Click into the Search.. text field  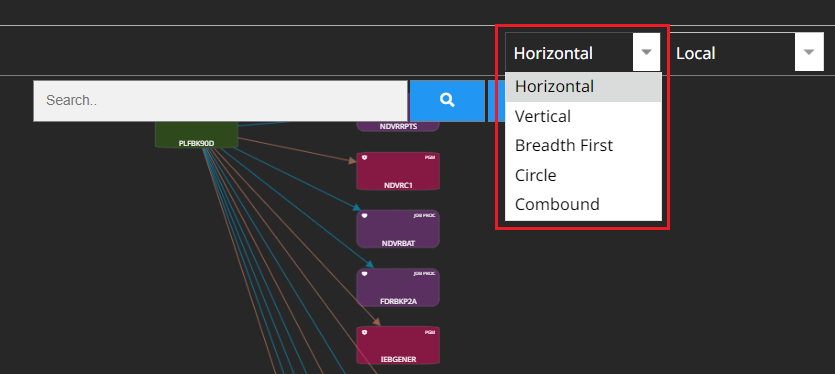click(x=220, y=101)
